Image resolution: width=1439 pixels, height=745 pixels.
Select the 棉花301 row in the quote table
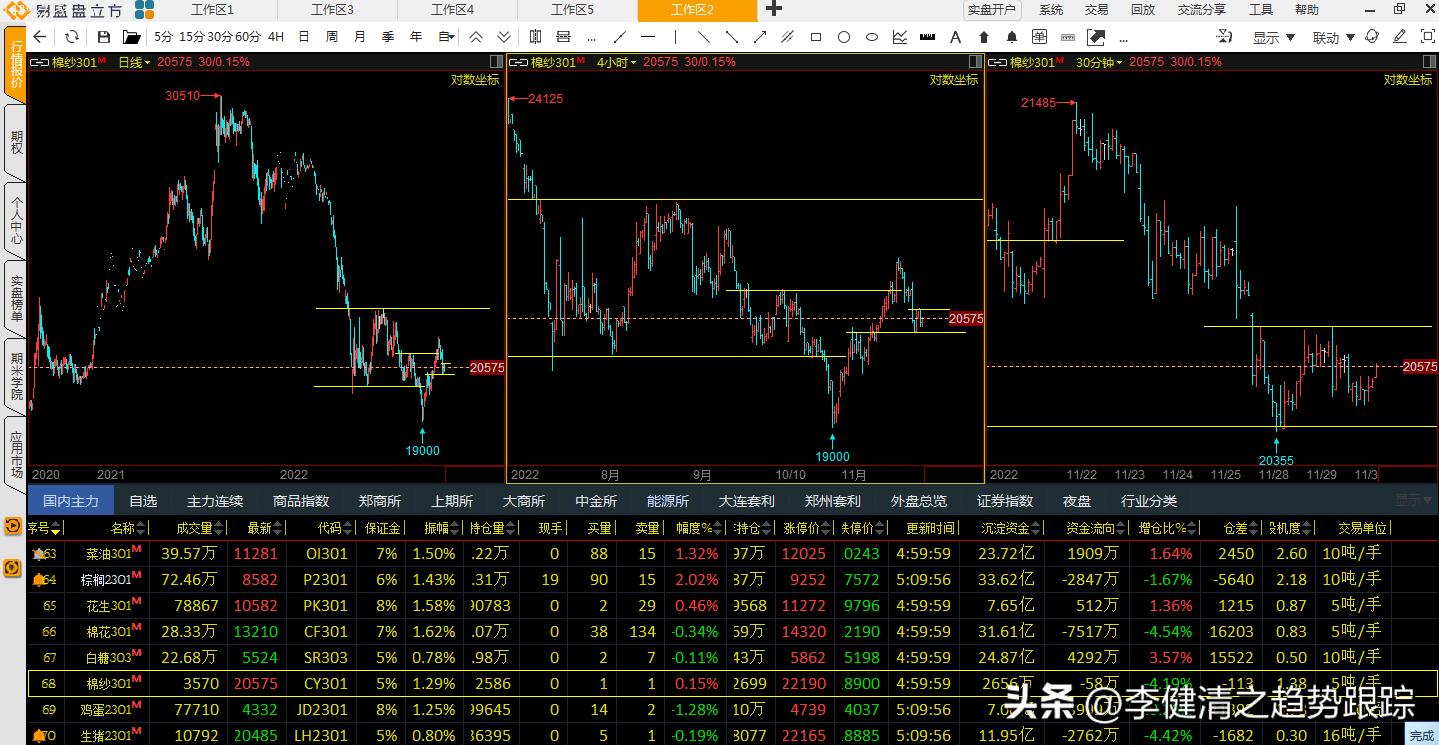(x=733, y=631)
